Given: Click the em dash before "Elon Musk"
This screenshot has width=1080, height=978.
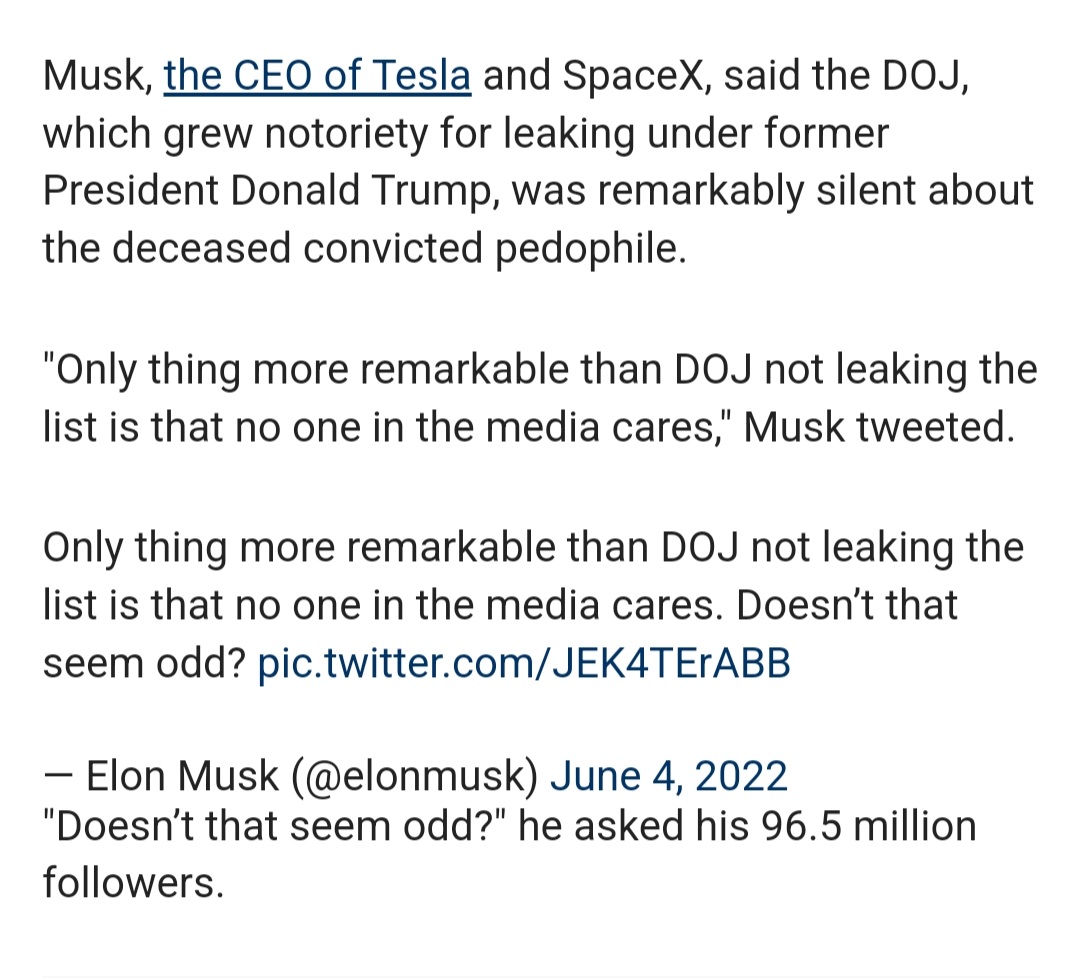Looking at the screenshot, I should pyautogui.click(x=58, y=776).
